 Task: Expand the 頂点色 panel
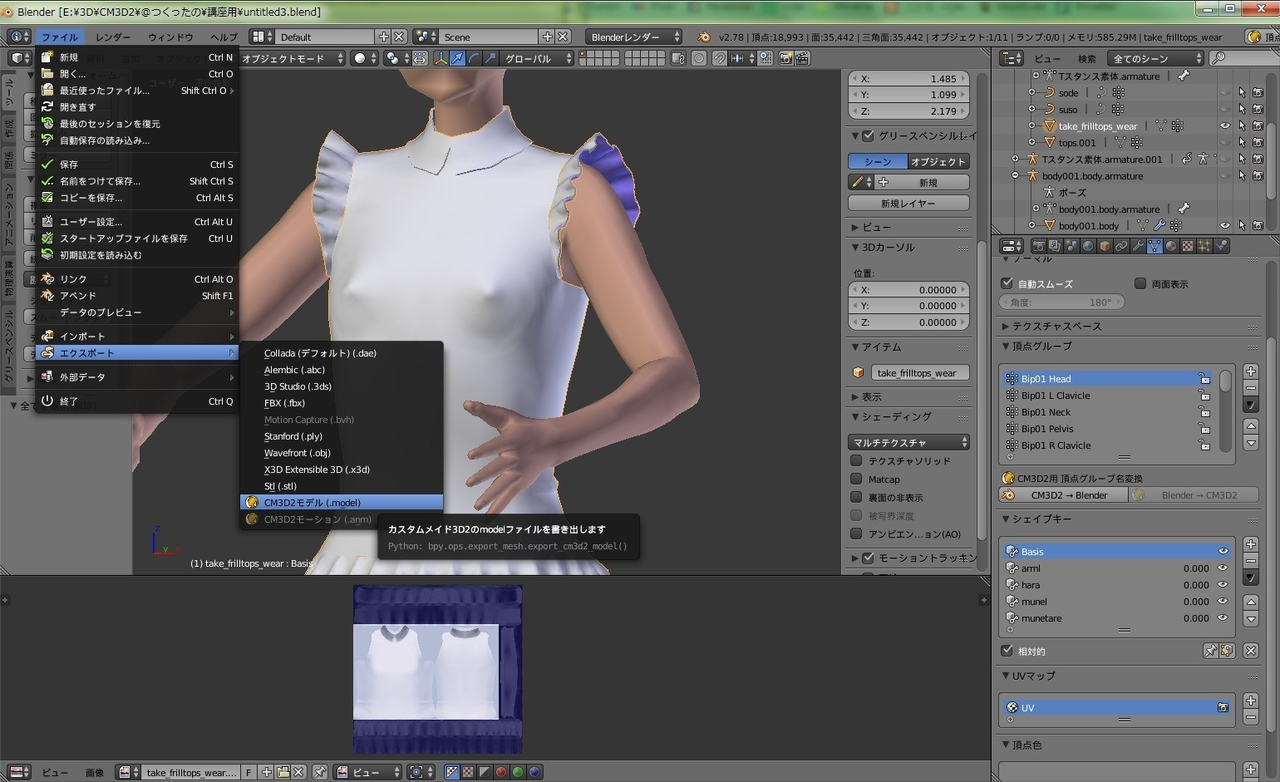point(1028,745)
